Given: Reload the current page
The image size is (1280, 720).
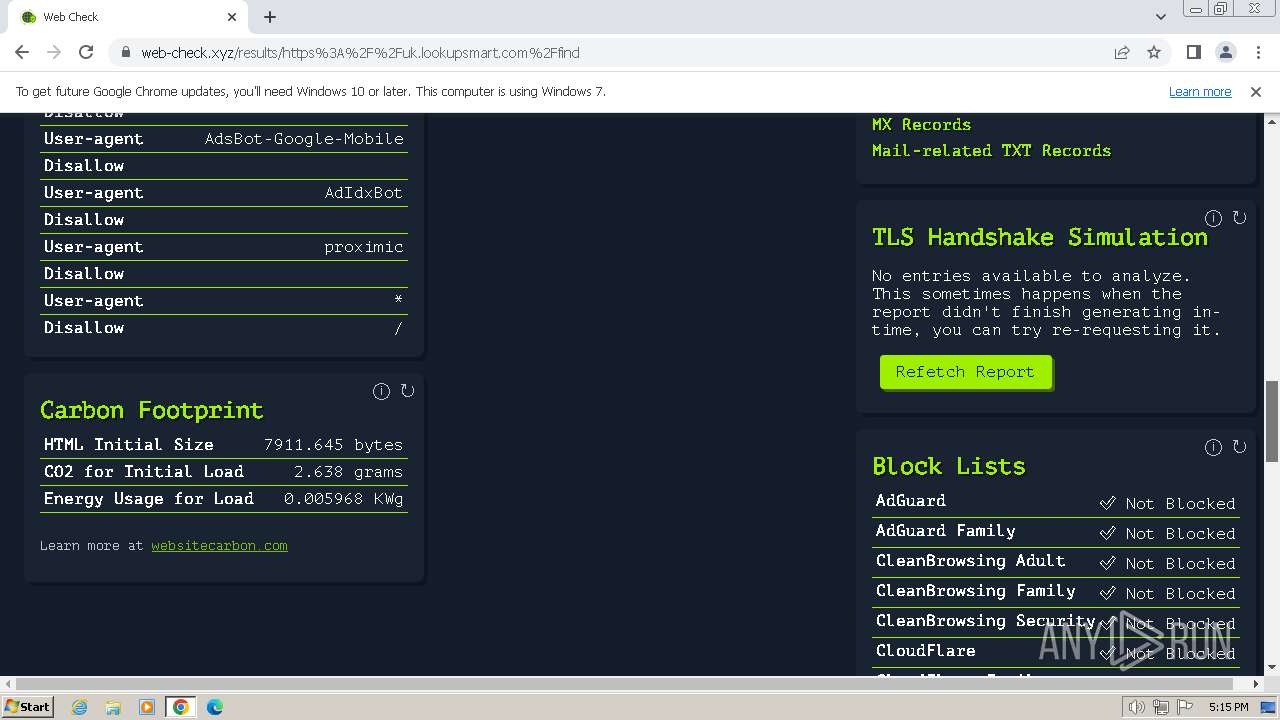Looking at the screenshot, I should (86, 52).
